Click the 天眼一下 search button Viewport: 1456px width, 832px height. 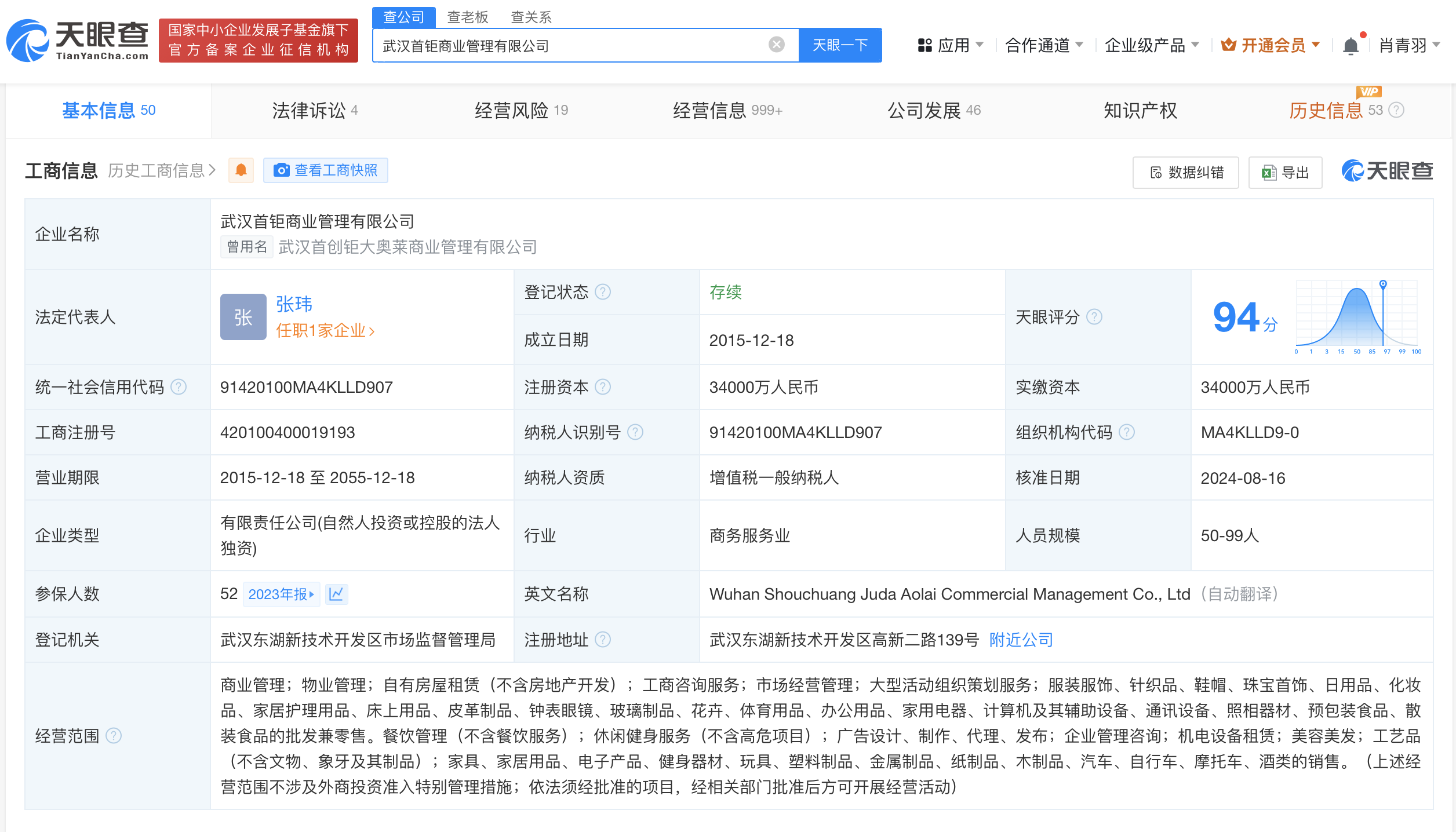840,45
